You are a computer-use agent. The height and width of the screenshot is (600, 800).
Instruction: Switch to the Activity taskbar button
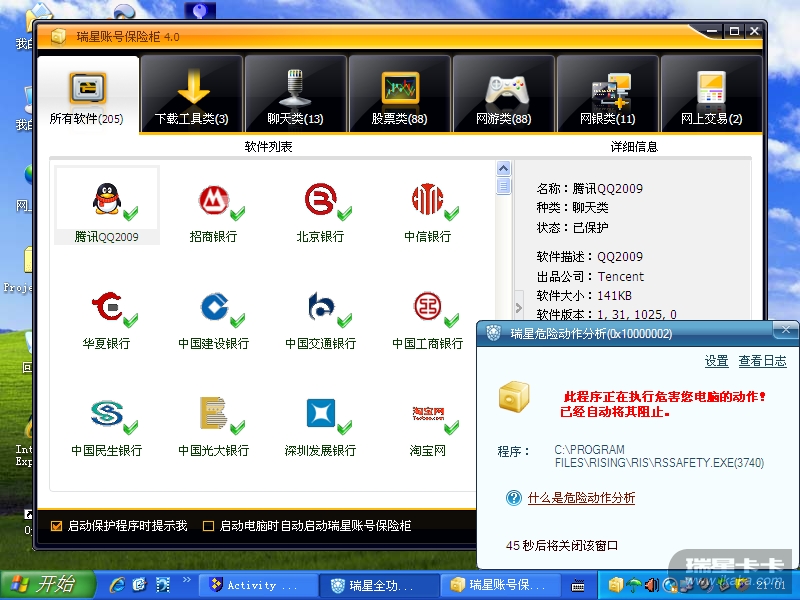tap(257, 585)
